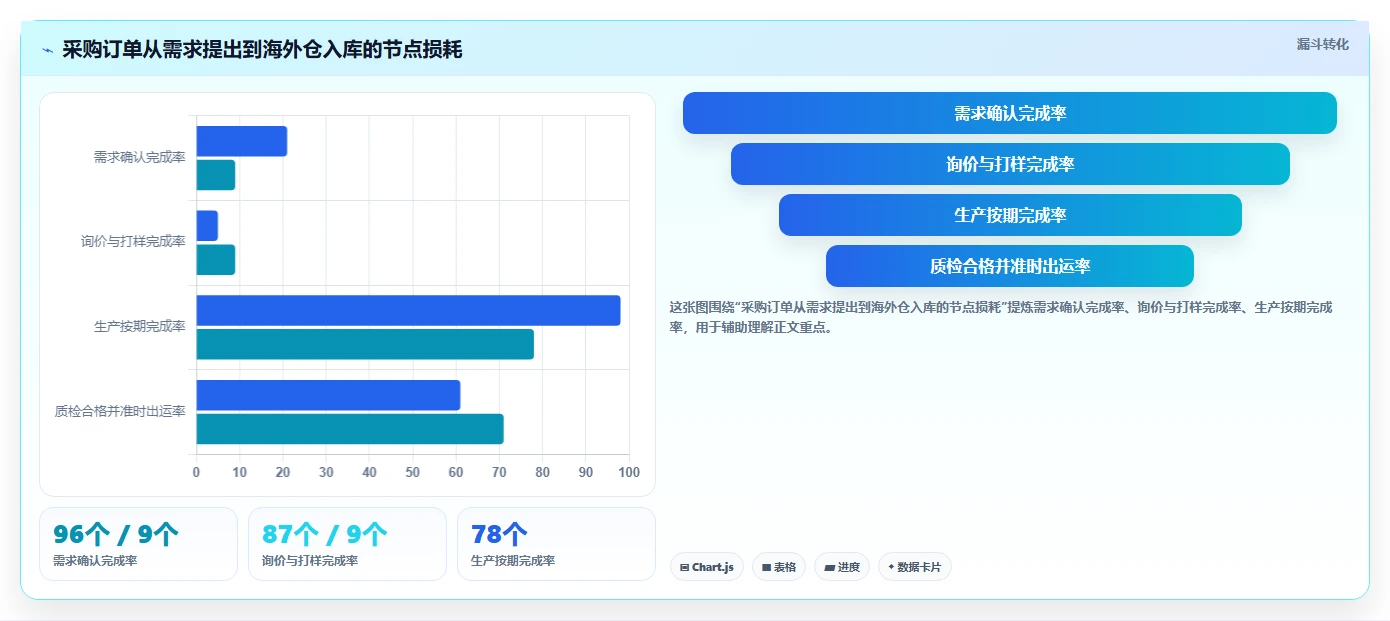This screenshot has width=1390, height=621.
Task: Click the Chart.js chip
Action: (x=707, y=567)
